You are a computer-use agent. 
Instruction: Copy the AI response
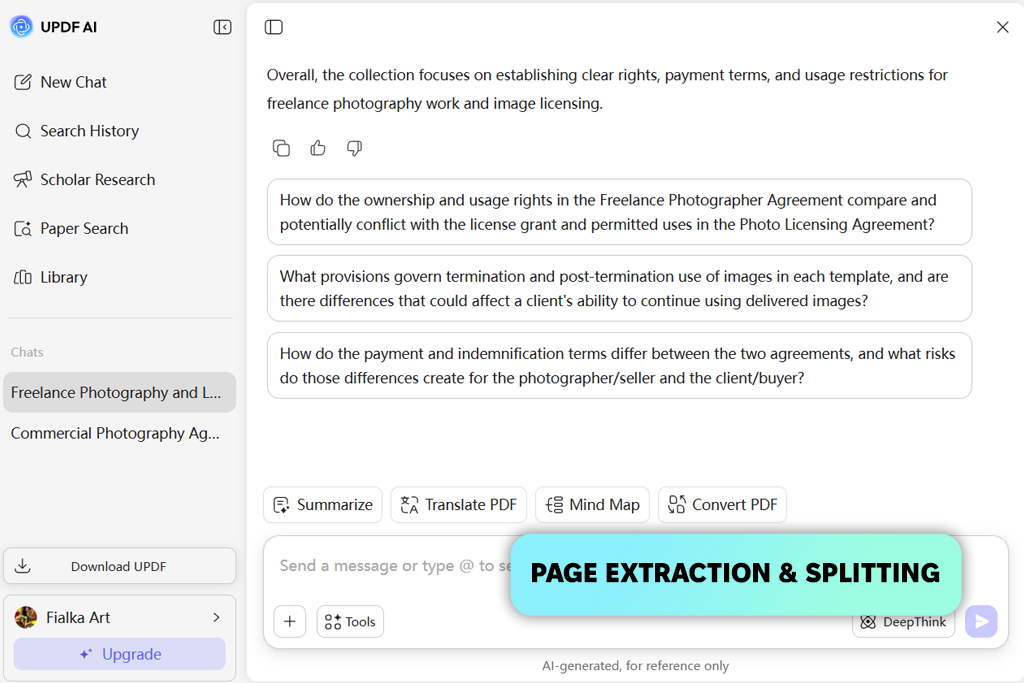point(281,148)
